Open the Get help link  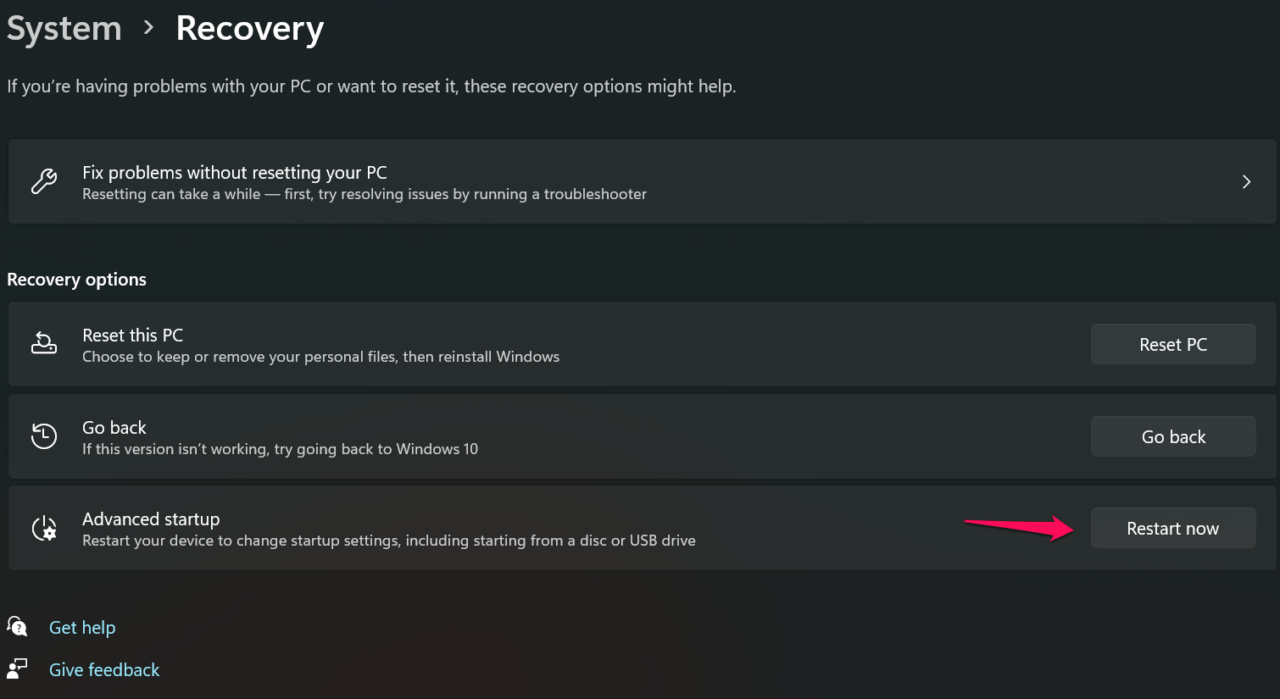[x=82, y=627]
